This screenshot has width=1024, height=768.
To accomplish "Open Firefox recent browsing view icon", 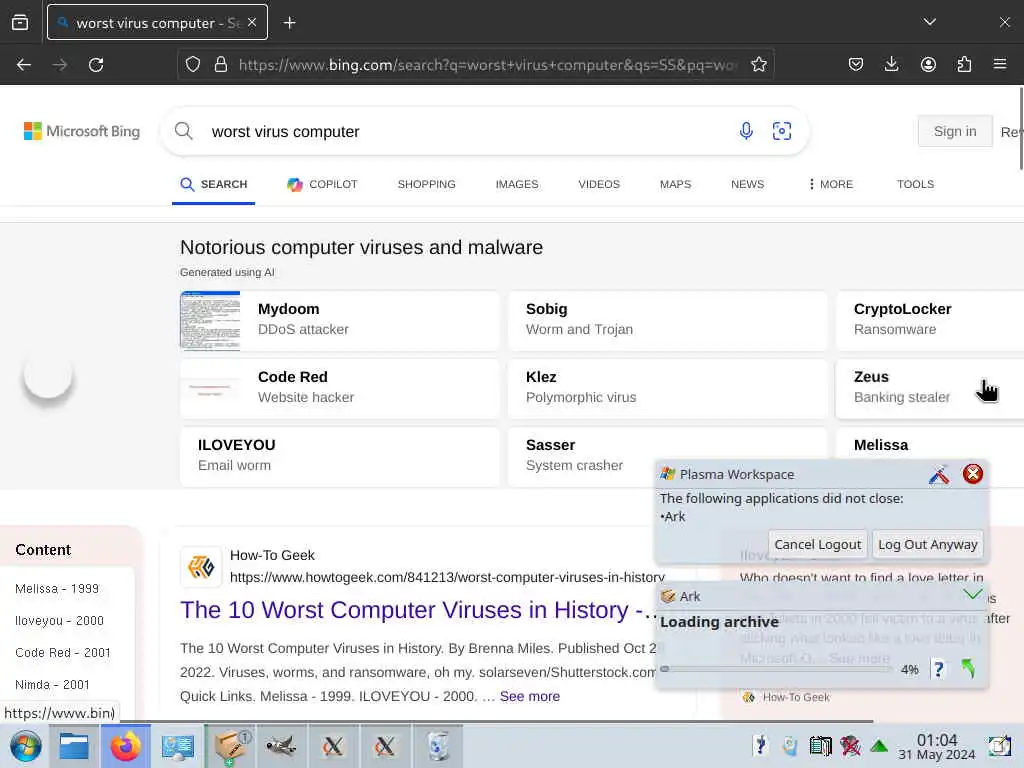I will tap(20, 23).
